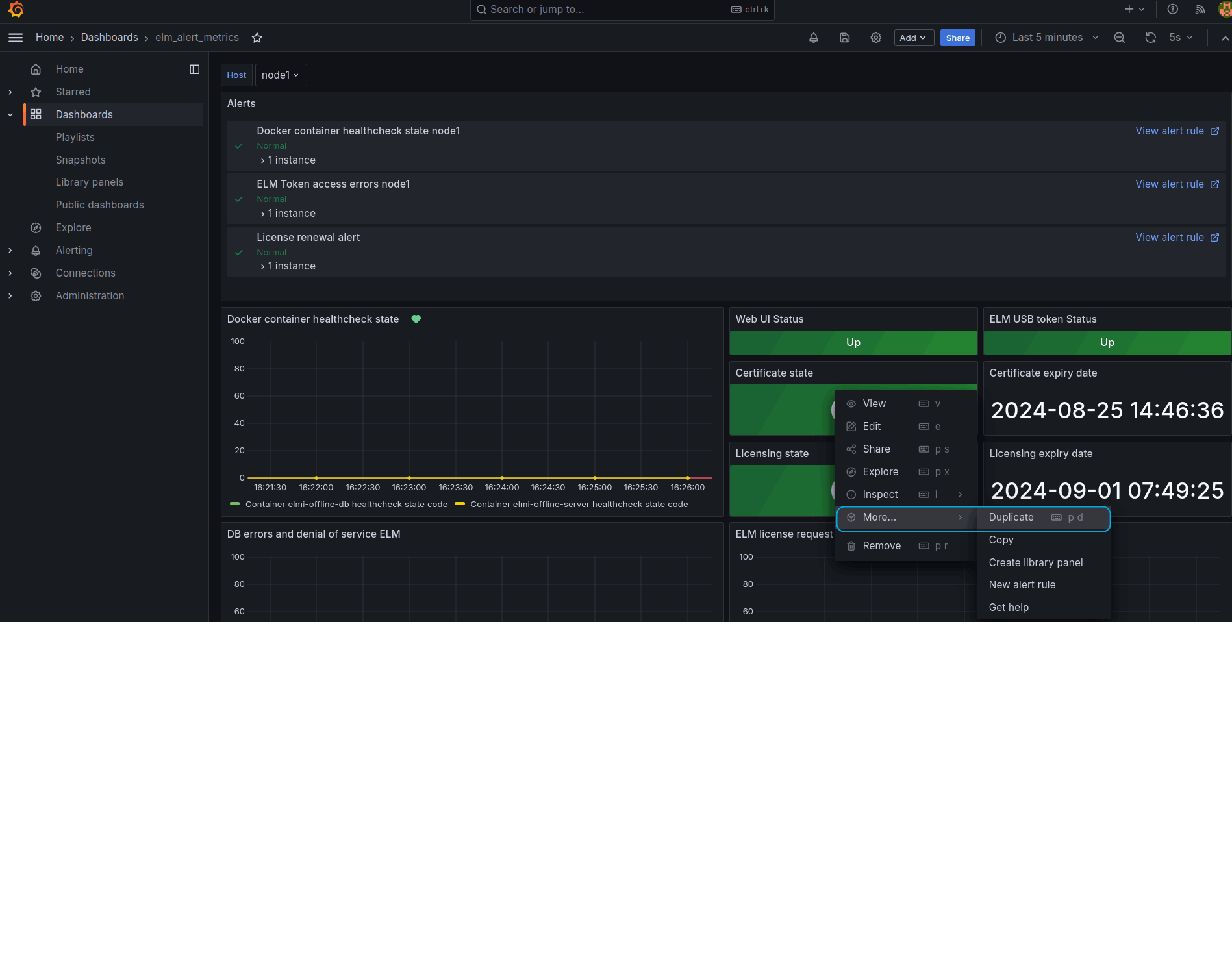The height and width of the screenshot is (974, 1232).
Task: Open Playlists in sidebar
Action: pyautogui.click(x=75, y=138)
